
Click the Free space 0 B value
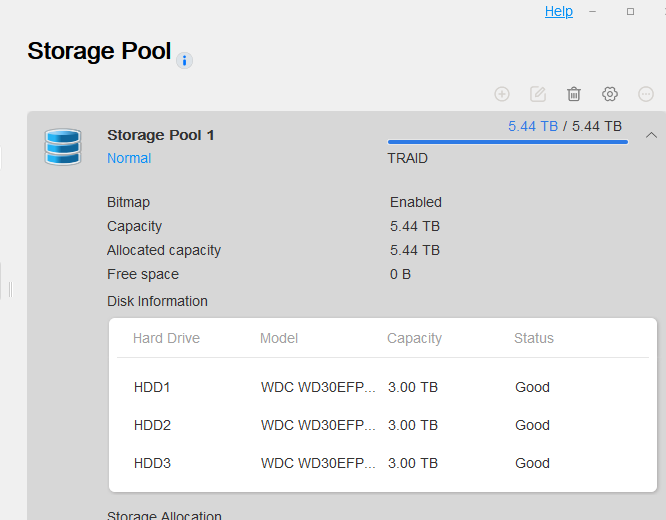pos(400,274)
